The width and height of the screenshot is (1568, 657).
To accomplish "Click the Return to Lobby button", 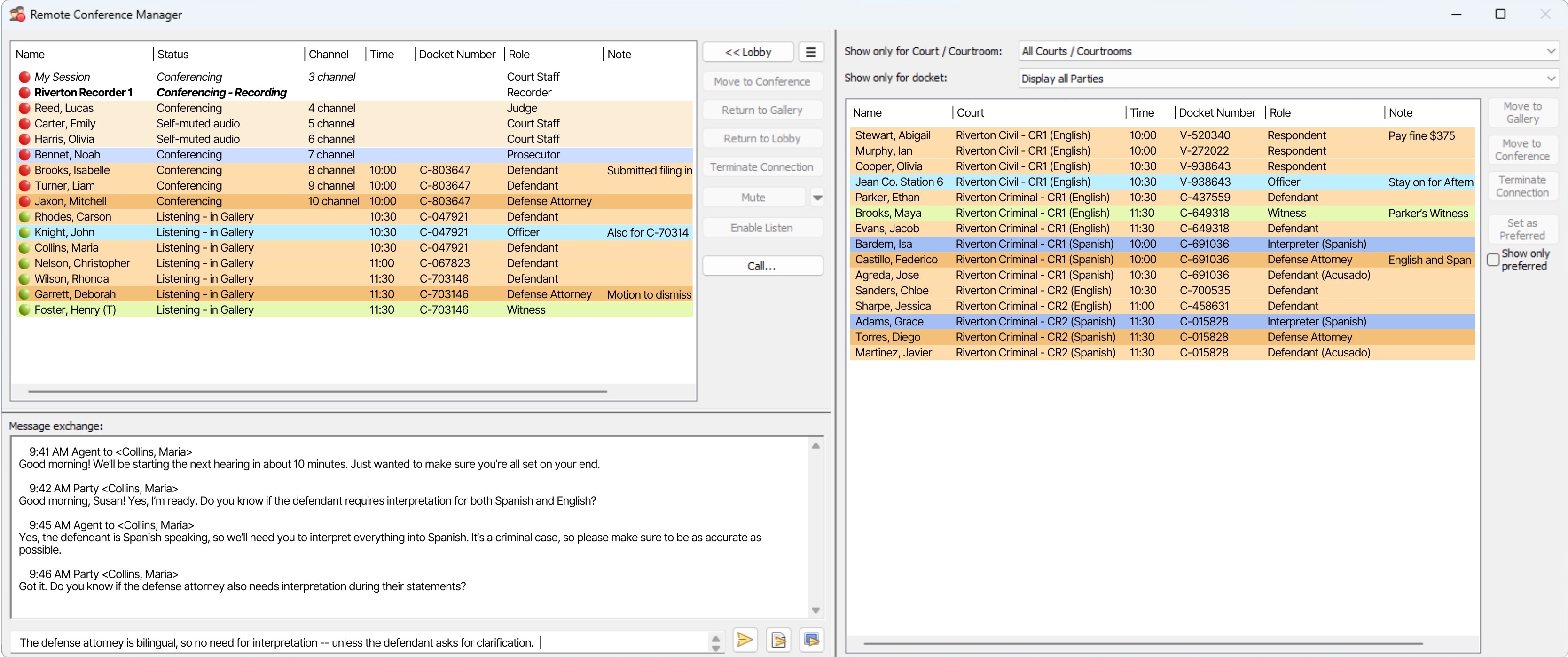I will coord(762,139).
